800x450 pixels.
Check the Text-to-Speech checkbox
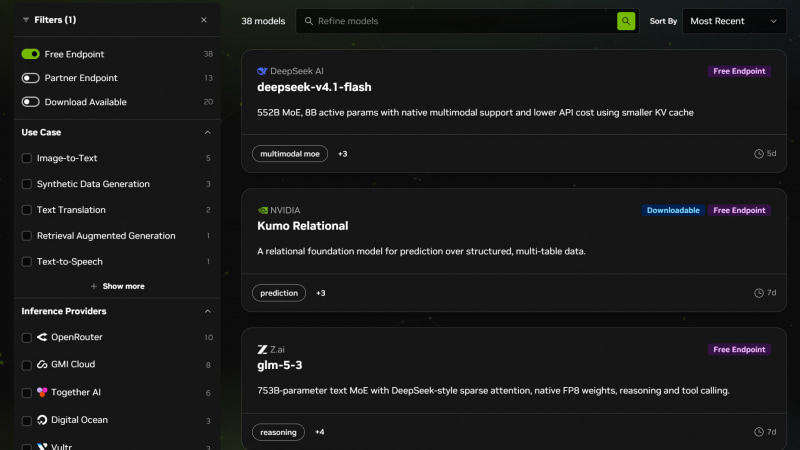point(27,262)
